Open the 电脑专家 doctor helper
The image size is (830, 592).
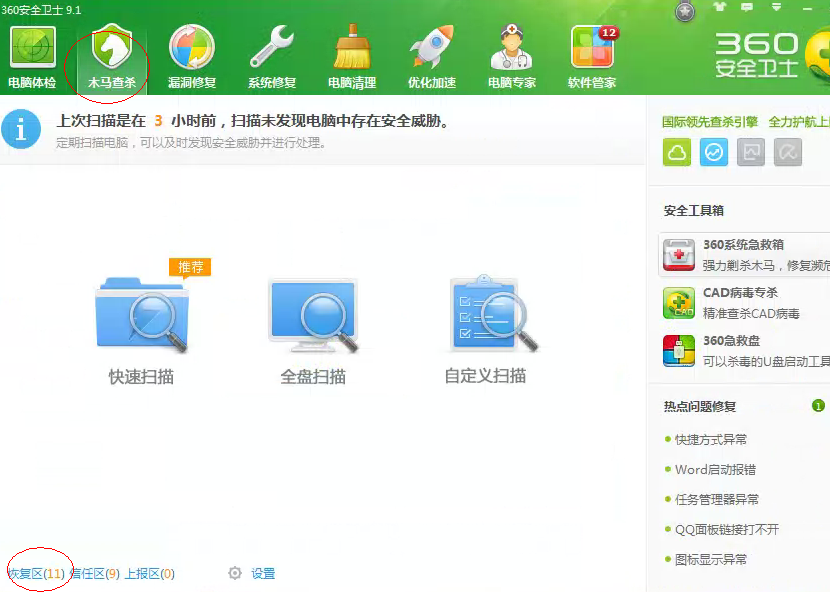[512, 58]
